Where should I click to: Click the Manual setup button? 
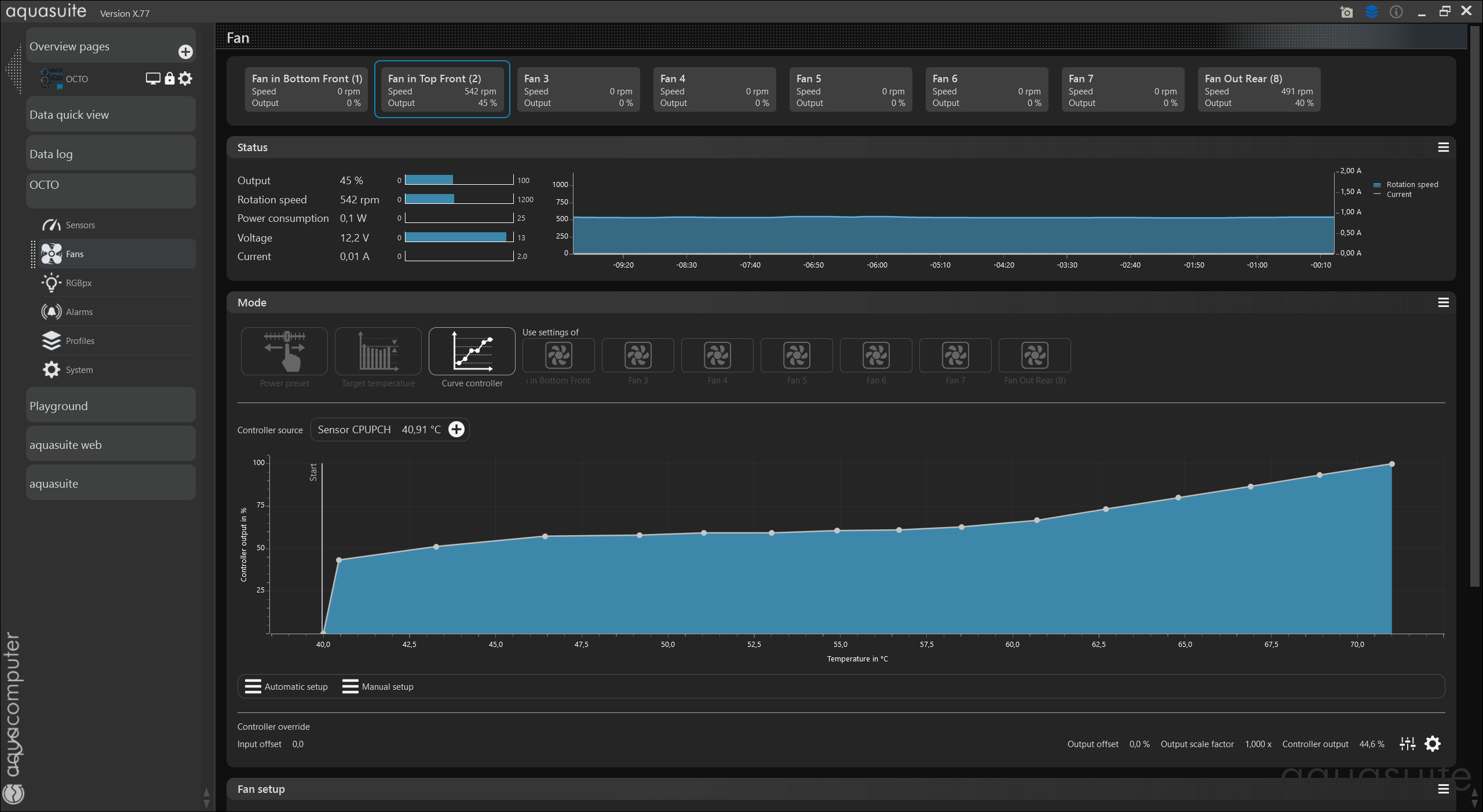(x=378, y=686)
